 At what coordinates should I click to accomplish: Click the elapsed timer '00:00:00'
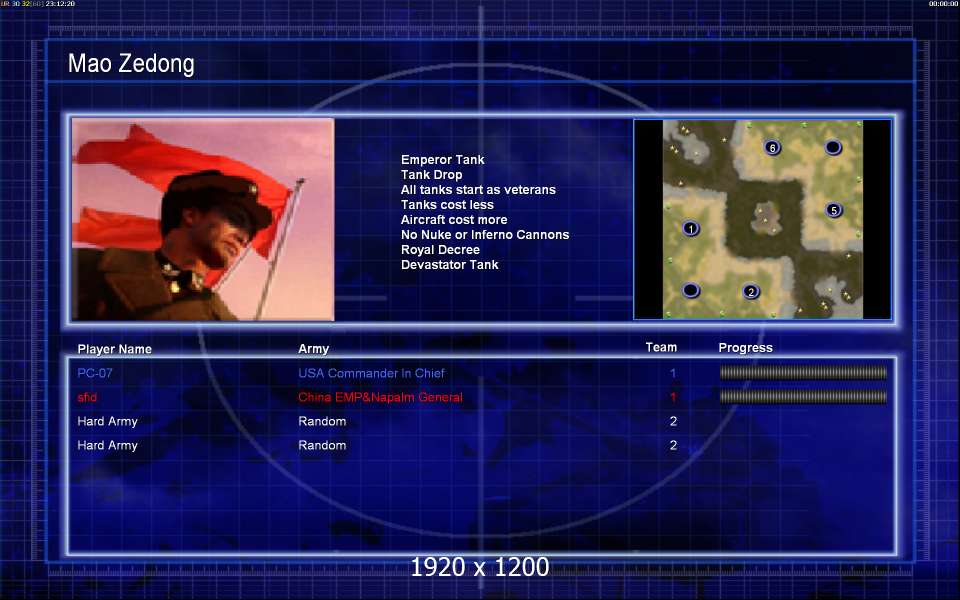[943, 4]
